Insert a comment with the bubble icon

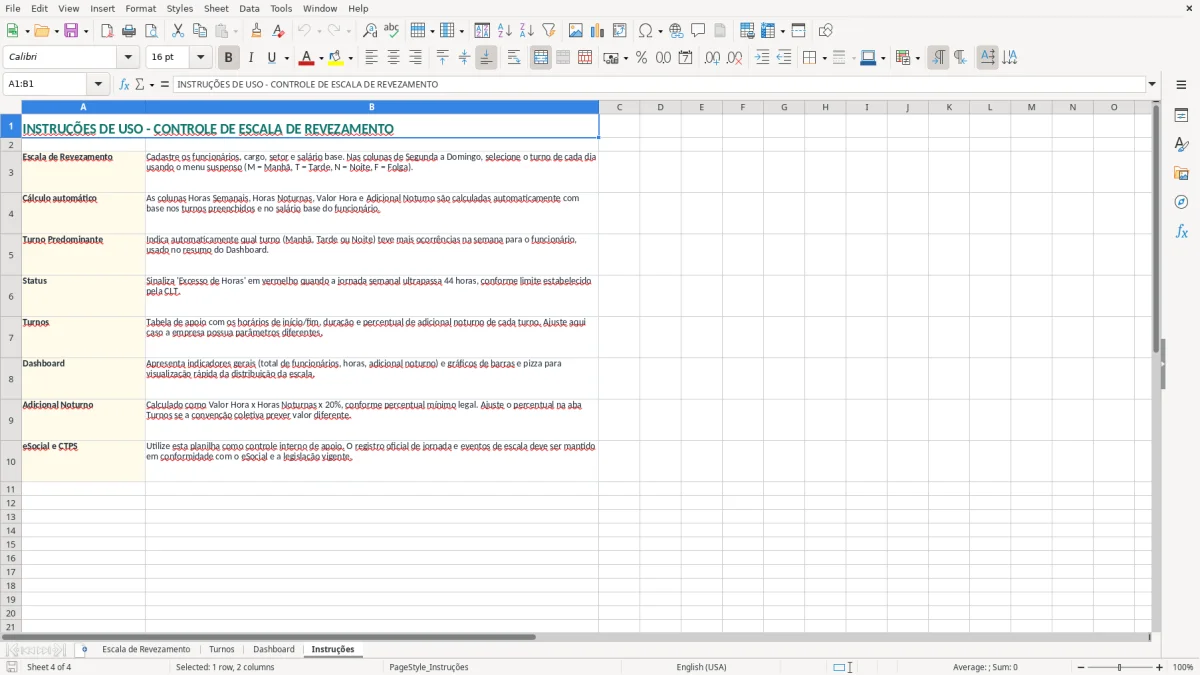coord(698,31)
